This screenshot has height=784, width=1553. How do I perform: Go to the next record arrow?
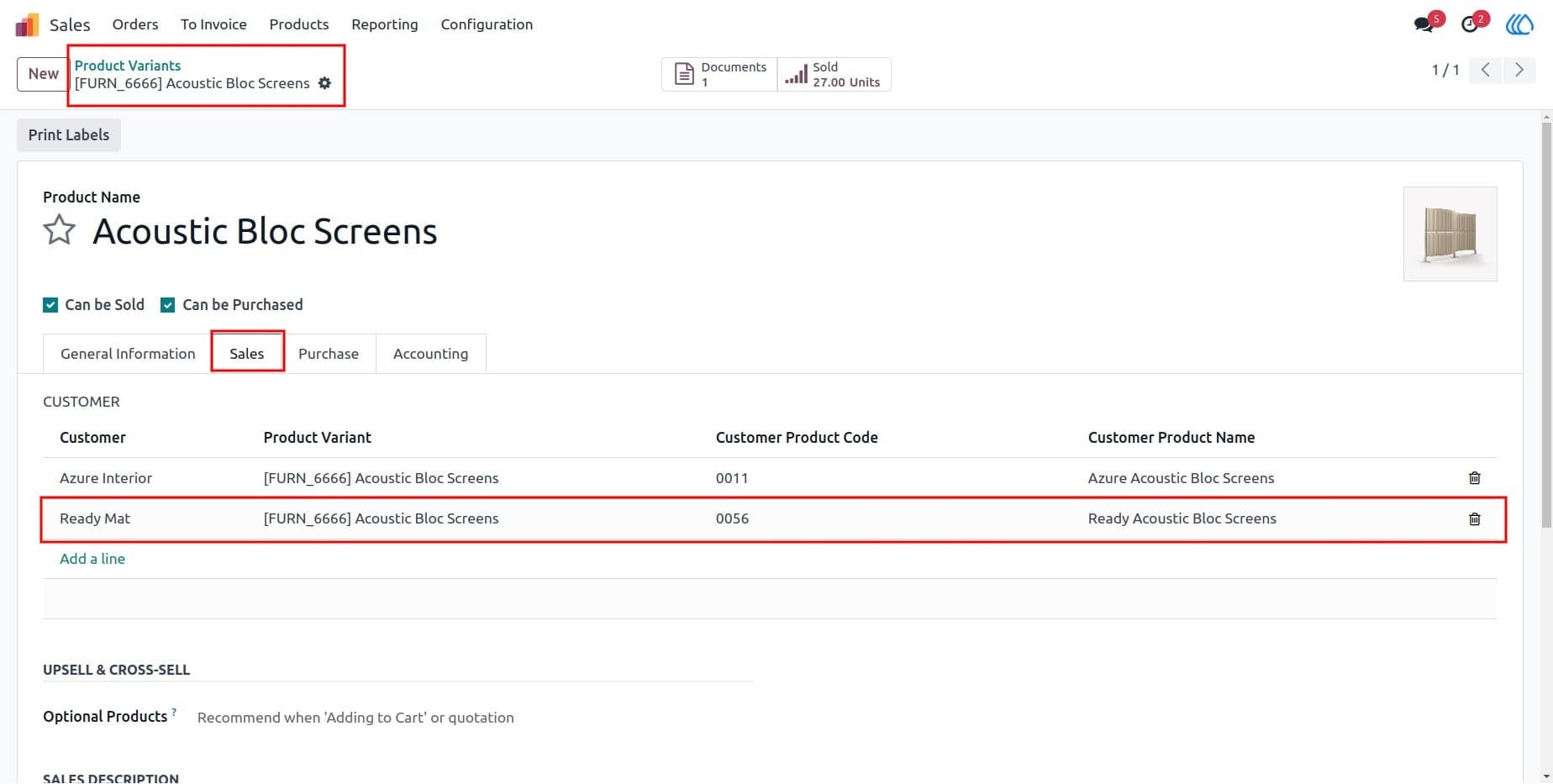pos(1519,70)
